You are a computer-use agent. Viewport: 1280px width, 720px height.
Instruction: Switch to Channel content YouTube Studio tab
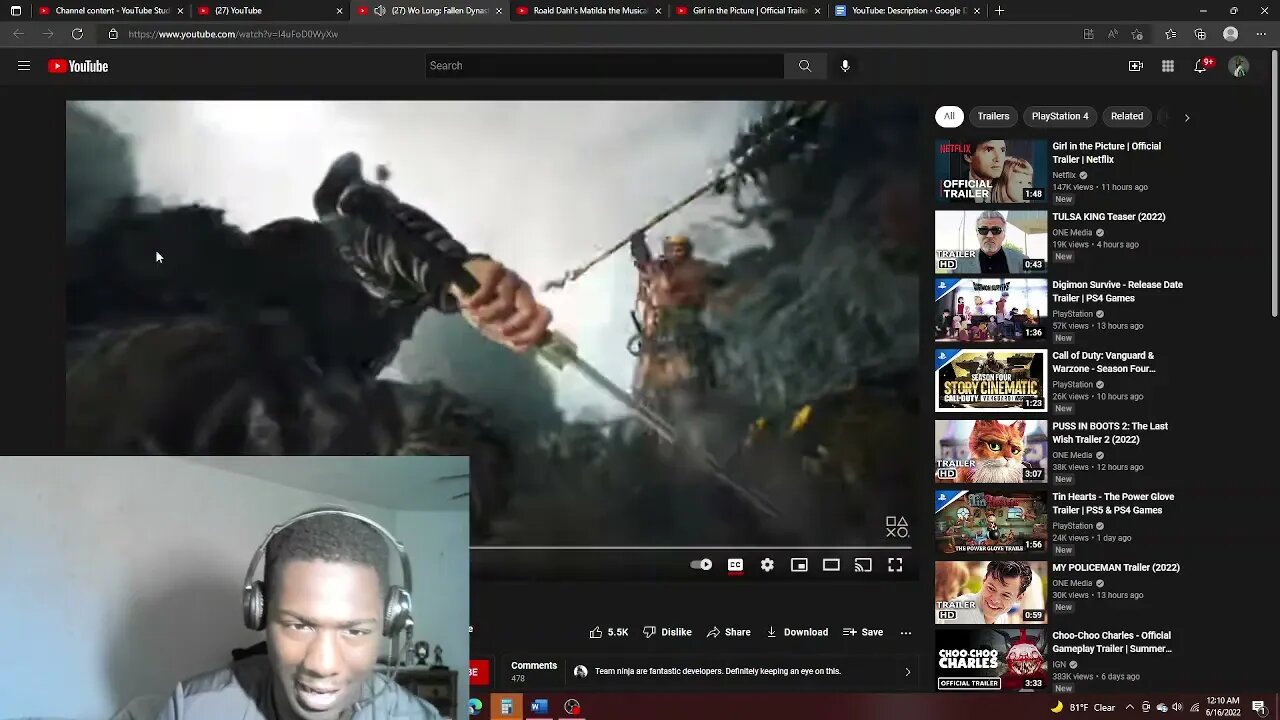coord(112,11)
